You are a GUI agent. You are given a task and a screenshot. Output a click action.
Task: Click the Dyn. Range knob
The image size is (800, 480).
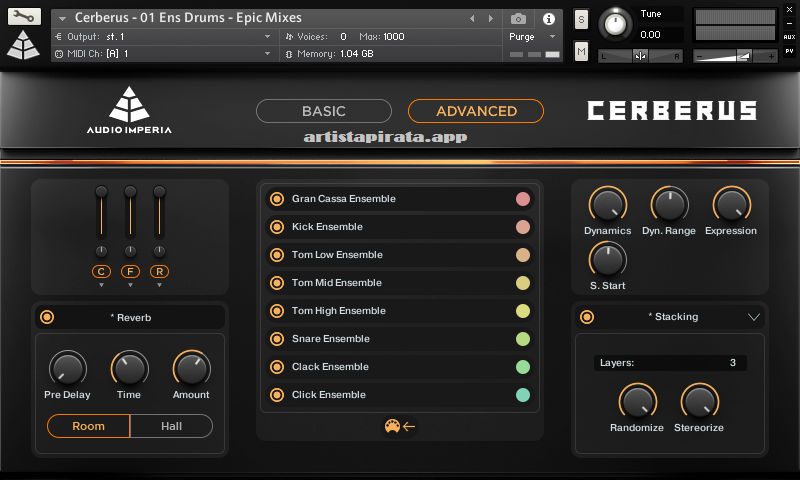(669, 205)
